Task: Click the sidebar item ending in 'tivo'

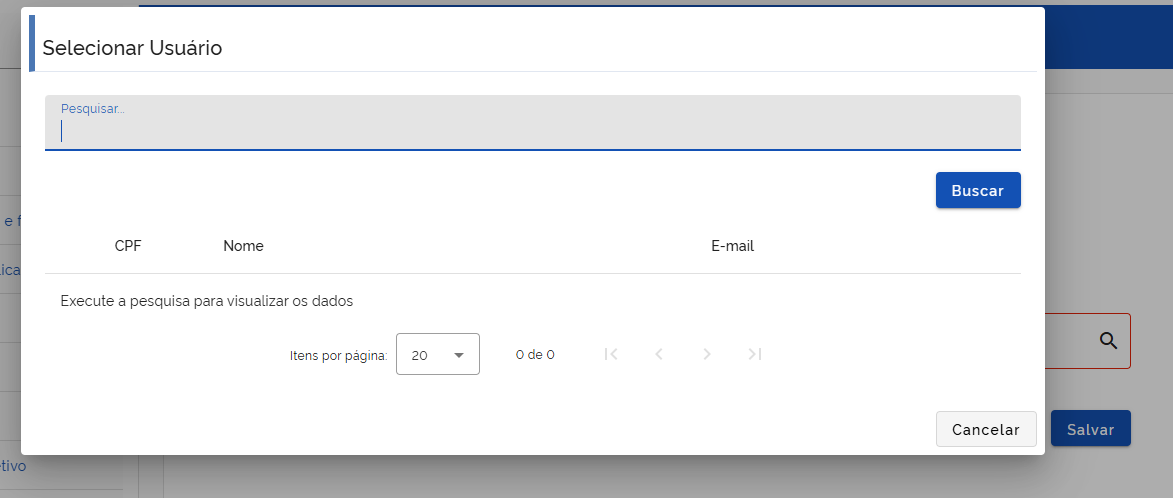Action: coord(13,466)
